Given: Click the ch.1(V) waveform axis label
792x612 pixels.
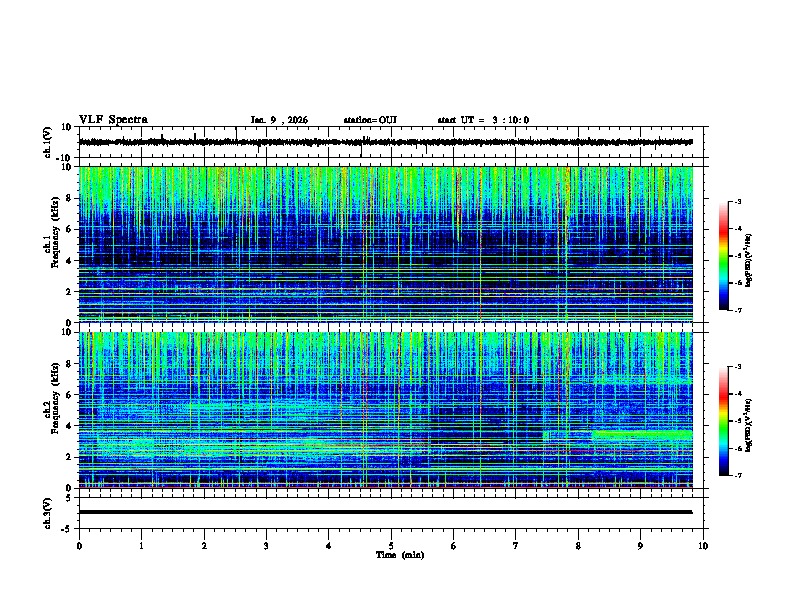Looking at the screenshot, I should point(47,142).
